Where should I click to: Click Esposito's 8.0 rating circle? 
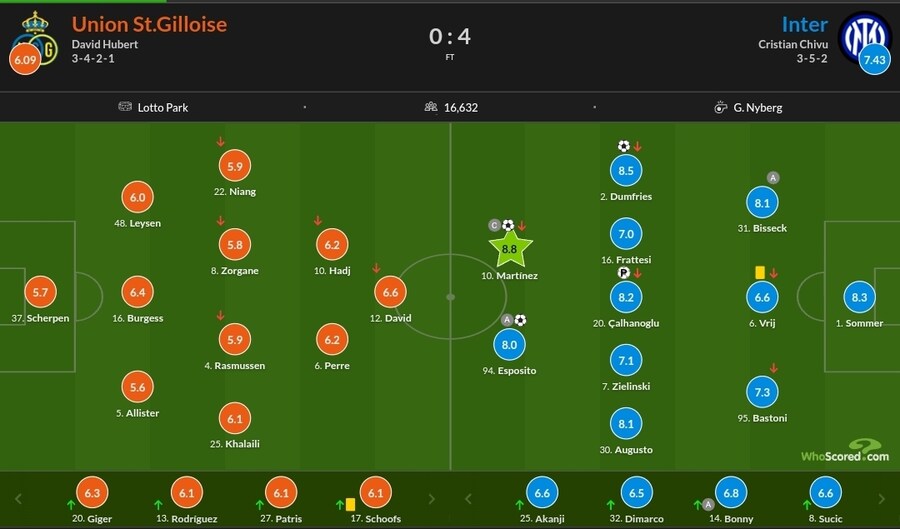[x=509, y=345]
